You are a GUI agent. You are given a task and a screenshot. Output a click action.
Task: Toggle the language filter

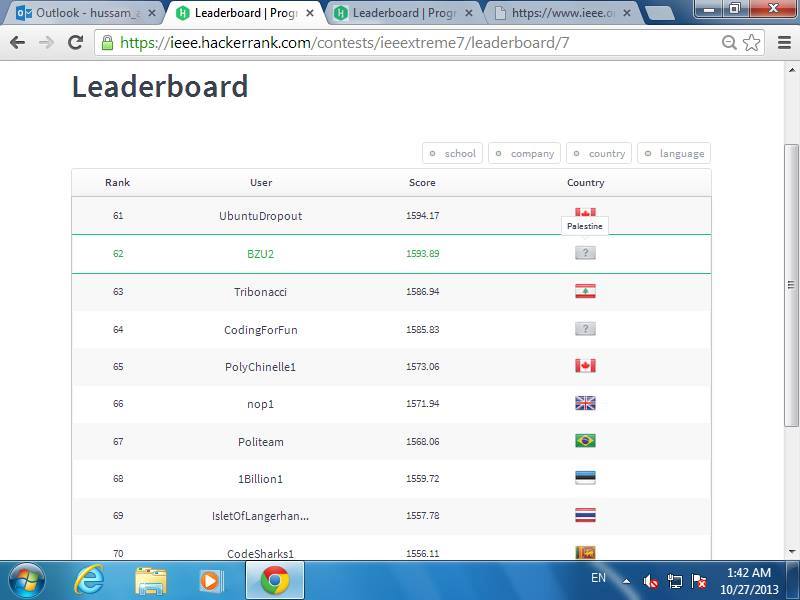click(674, 153)
